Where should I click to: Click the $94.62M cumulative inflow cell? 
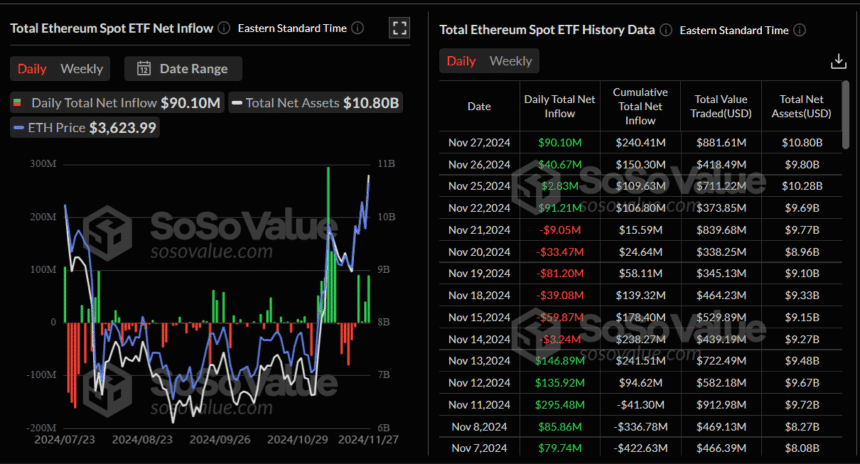tap(640, 383)
